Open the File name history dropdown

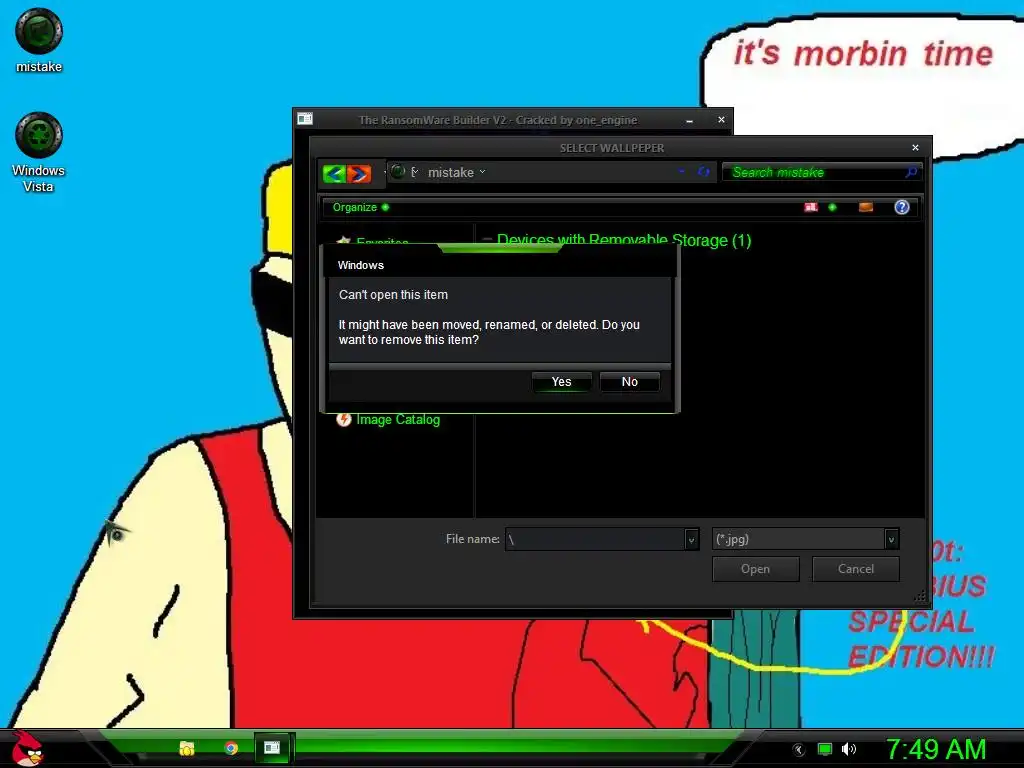click(692, 539)
